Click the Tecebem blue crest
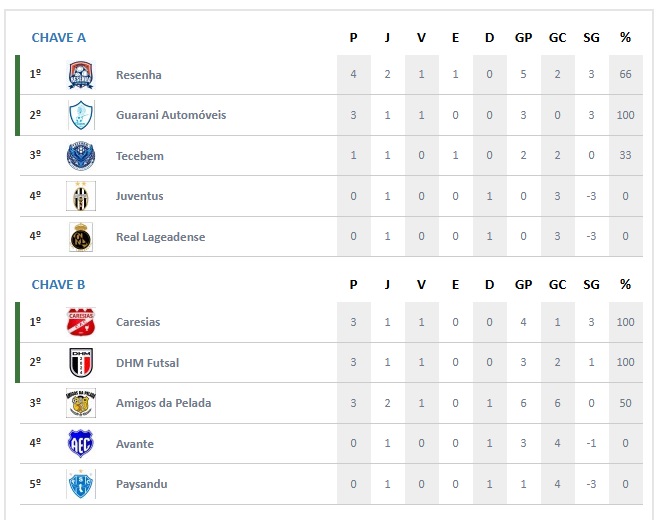662x520 pixels. [x=81, y=156]
